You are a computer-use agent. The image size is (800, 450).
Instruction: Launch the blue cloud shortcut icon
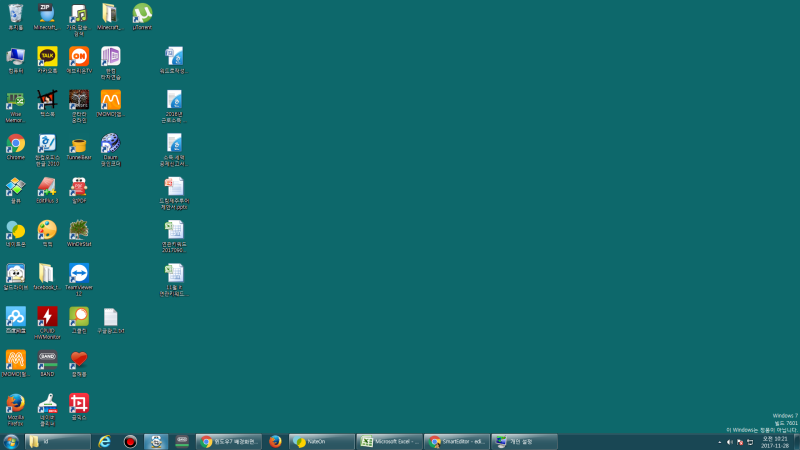click(x=16, y=320)
